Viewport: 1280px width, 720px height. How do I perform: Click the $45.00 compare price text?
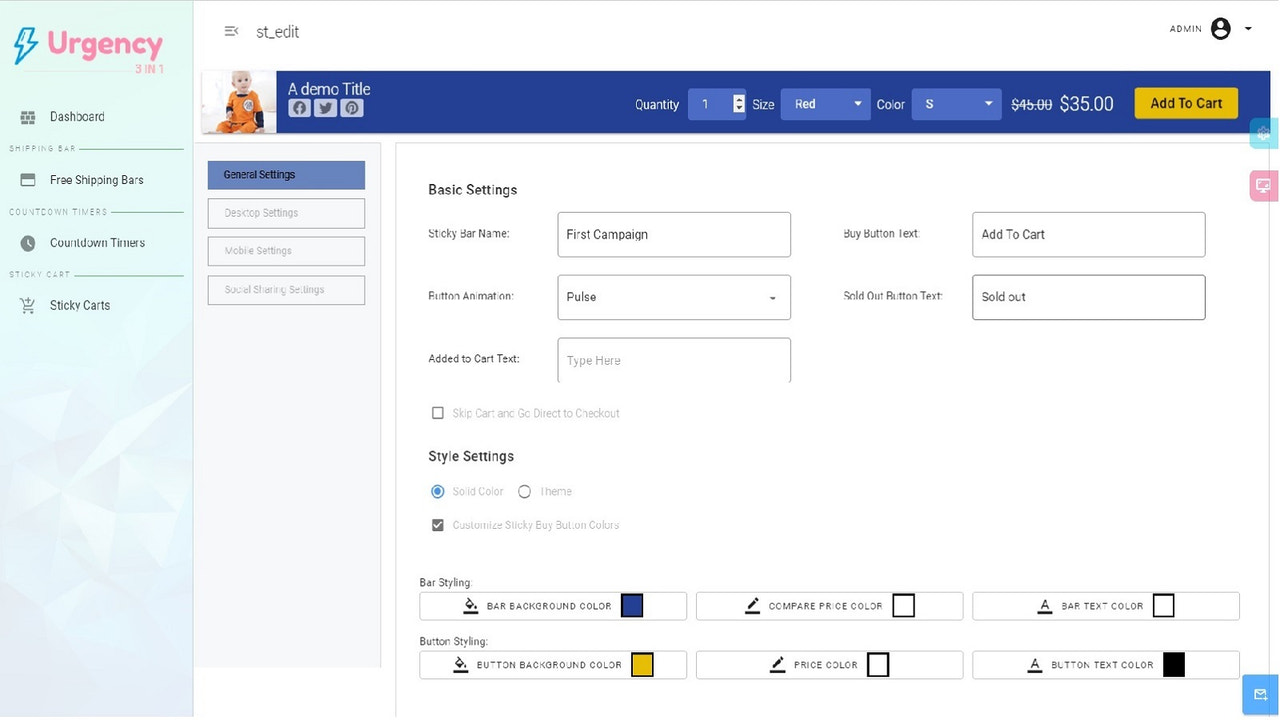(x=1031, y=104)
